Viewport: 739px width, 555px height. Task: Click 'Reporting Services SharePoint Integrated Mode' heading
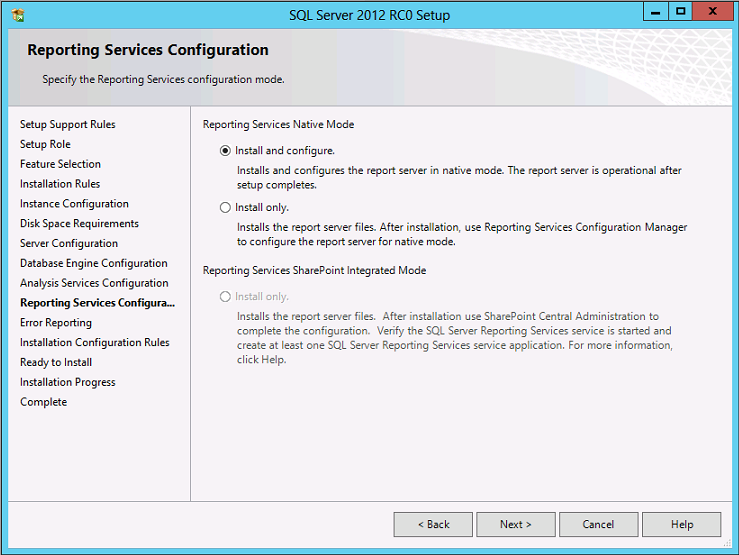coord(314,270)
